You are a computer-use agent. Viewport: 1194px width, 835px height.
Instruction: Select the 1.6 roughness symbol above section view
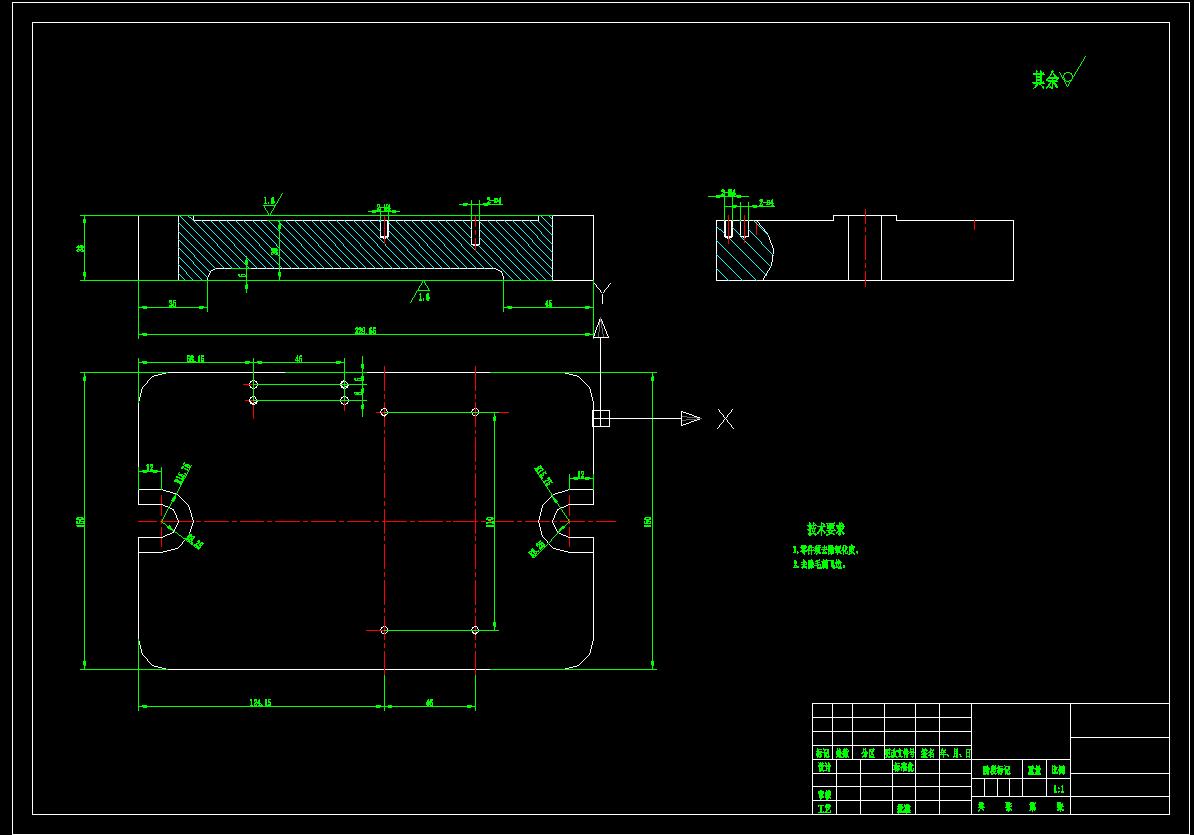(x=272, y=204)
